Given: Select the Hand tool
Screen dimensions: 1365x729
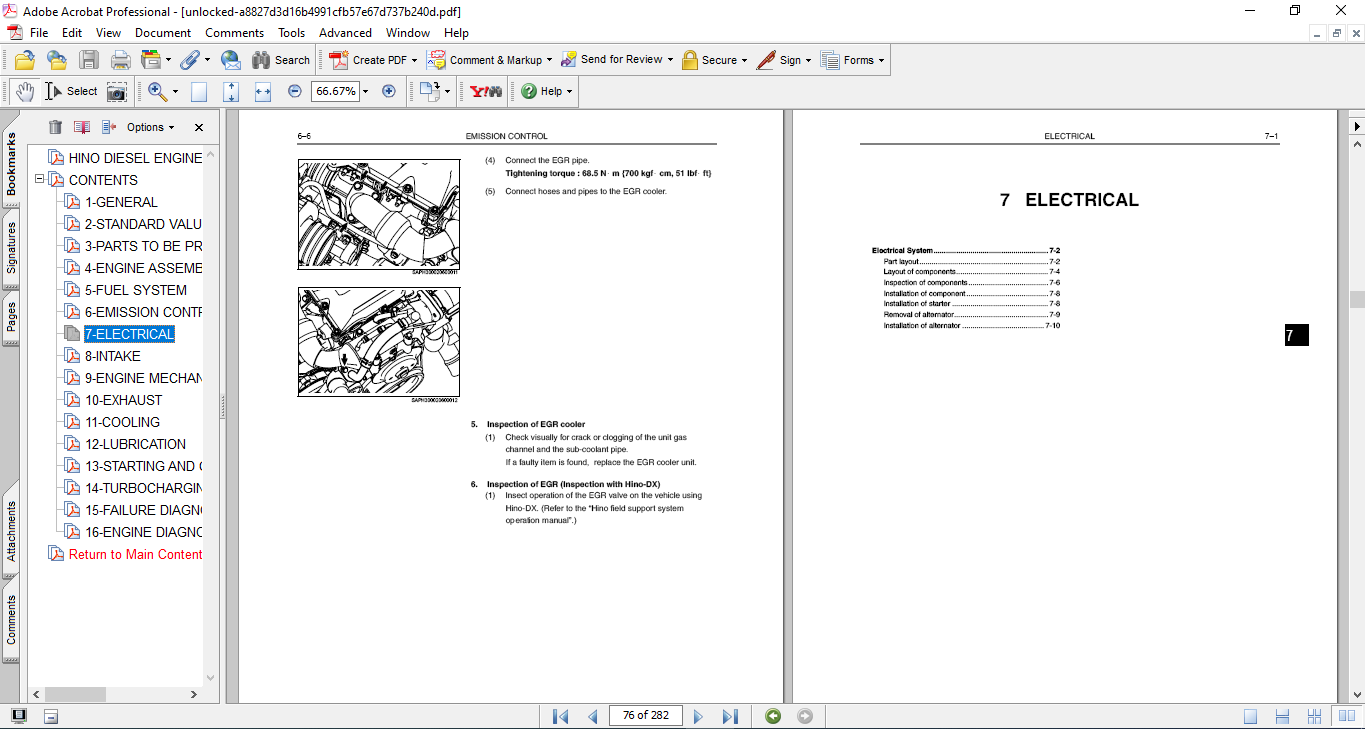Looking at the screenshot, I should (24, 91).
